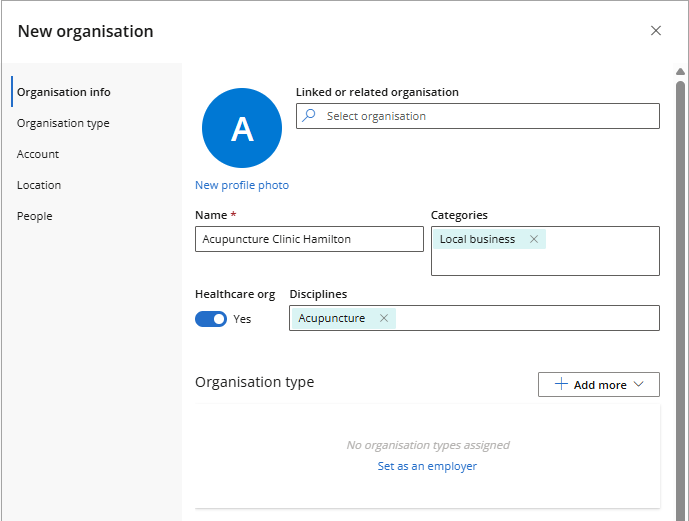Click the Acupuncture tag text

332,318
